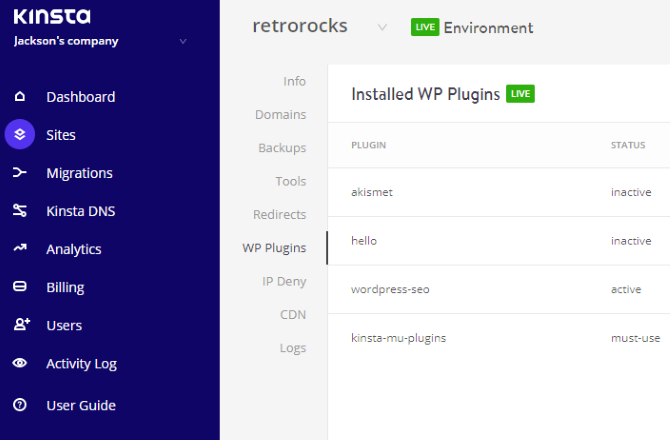Open the Dashboard menu item
The width and height of the screenshot is (670, 440).
pos(81,97)
